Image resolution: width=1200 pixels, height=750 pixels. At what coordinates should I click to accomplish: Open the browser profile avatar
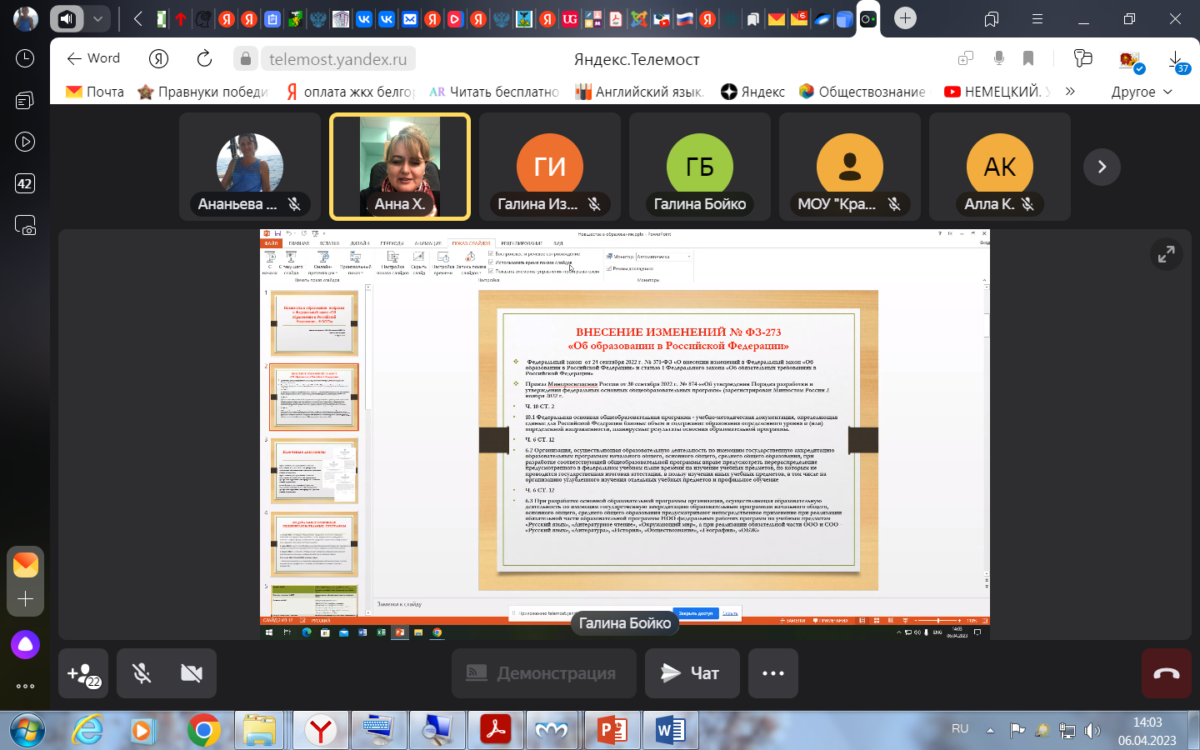[x=26, y=18]
